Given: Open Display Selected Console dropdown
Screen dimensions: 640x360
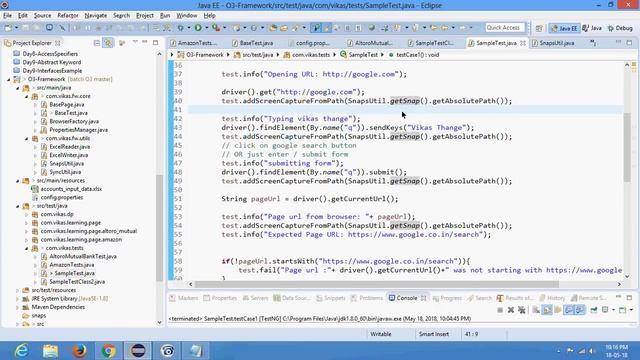Looking at the screenshot, I should pyautogui.click(x=613, y=310).
